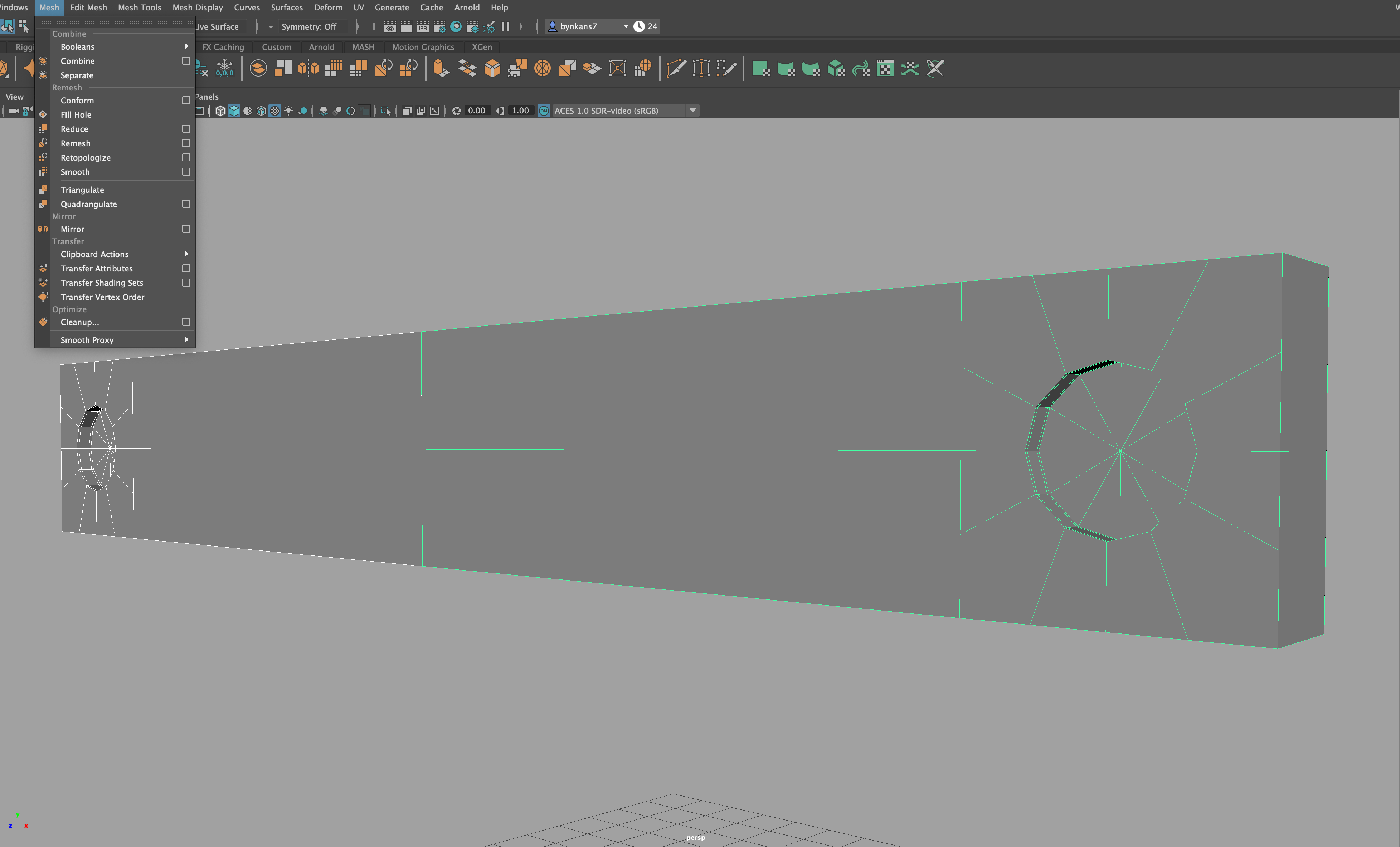Open the ACES 1.0 SDR-video view transform dropdown
Viewport: 1400px width, 847px height.
click(x=692, y=111)
